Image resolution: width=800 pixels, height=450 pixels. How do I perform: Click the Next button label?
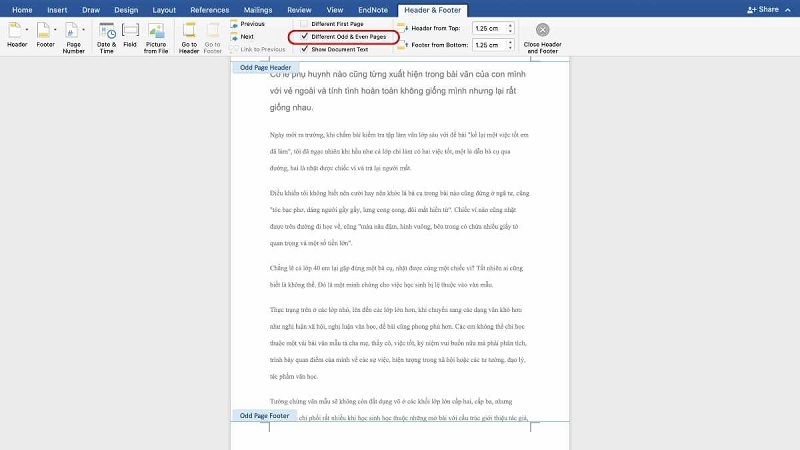(x=247, y=37)
